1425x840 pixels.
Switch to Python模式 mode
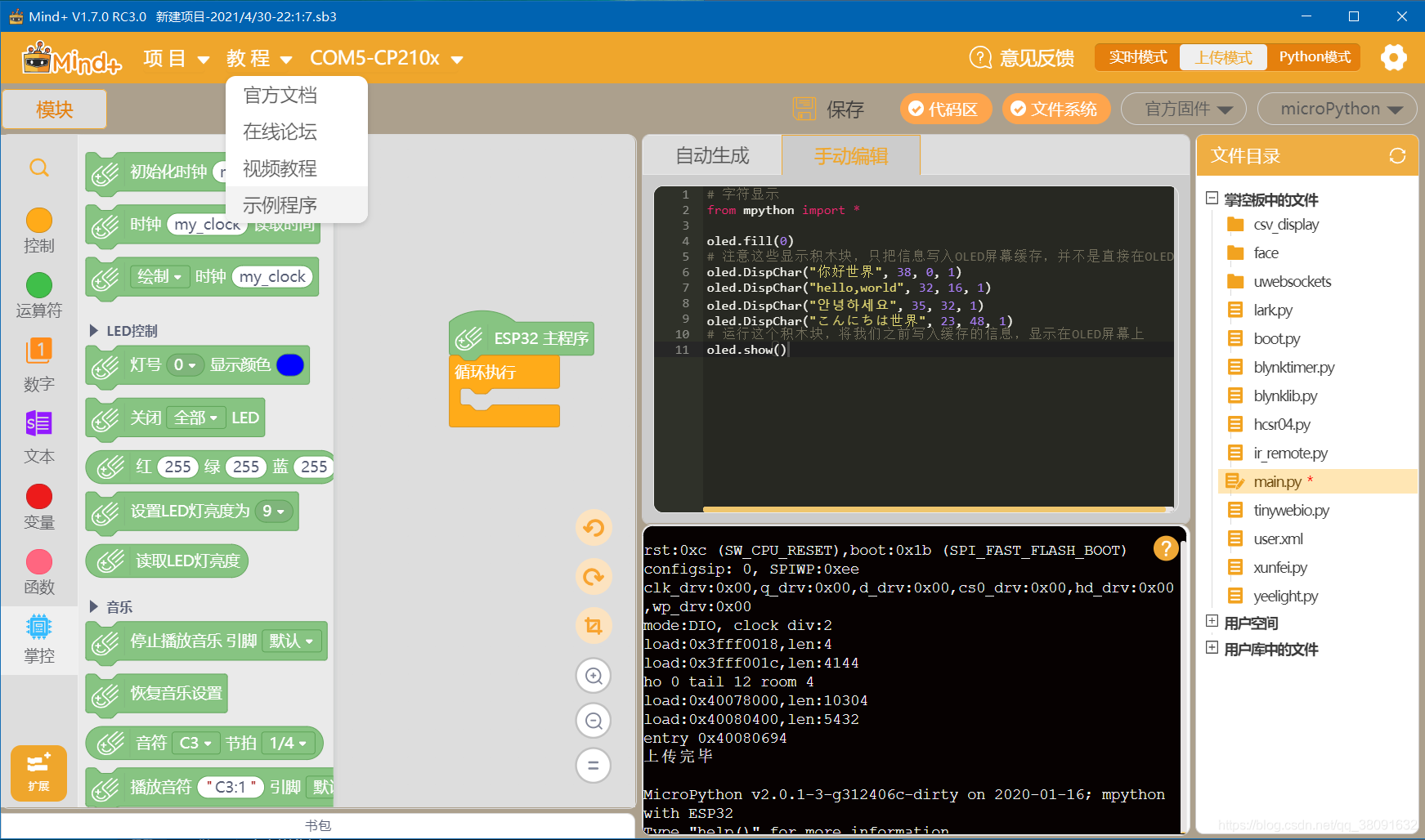point(1314,57)
